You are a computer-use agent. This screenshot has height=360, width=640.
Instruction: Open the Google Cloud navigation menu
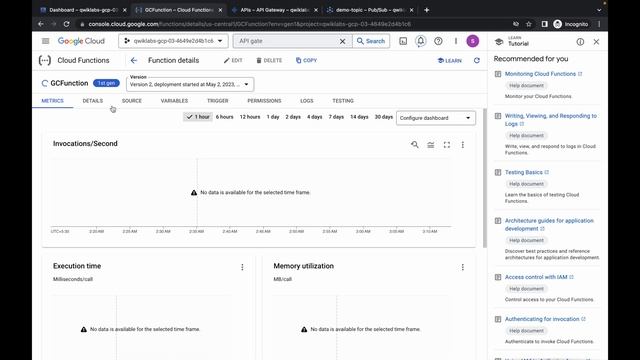(45, 41)
